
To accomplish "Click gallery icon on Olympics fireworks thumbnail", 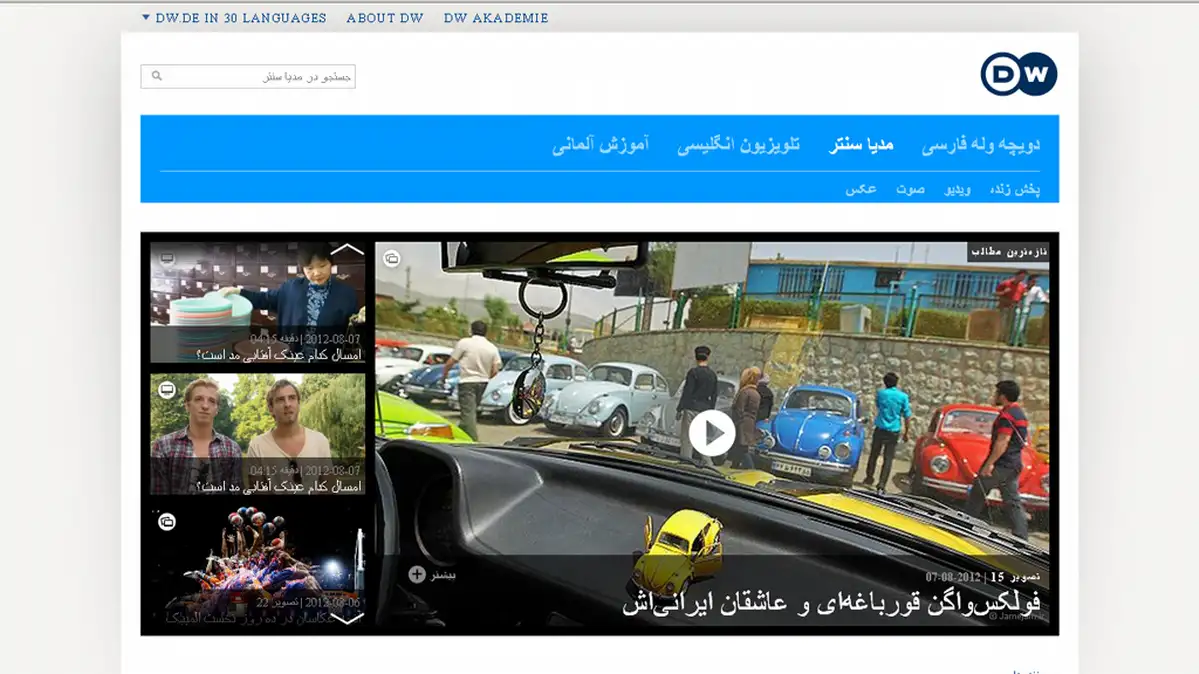I will (167, 522).
